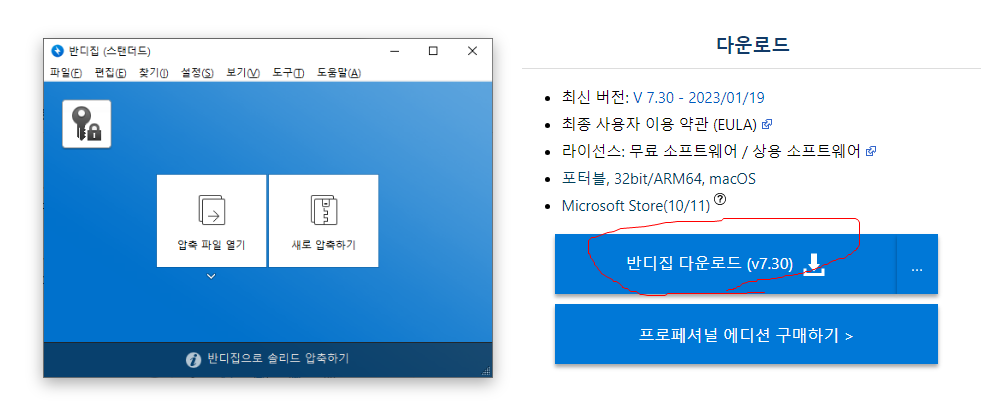The width and height of the screenshot is (1003, 414).
Task: Click the 포터블, 32bit/ARM64, macOS text
Action: coord(659,179)
